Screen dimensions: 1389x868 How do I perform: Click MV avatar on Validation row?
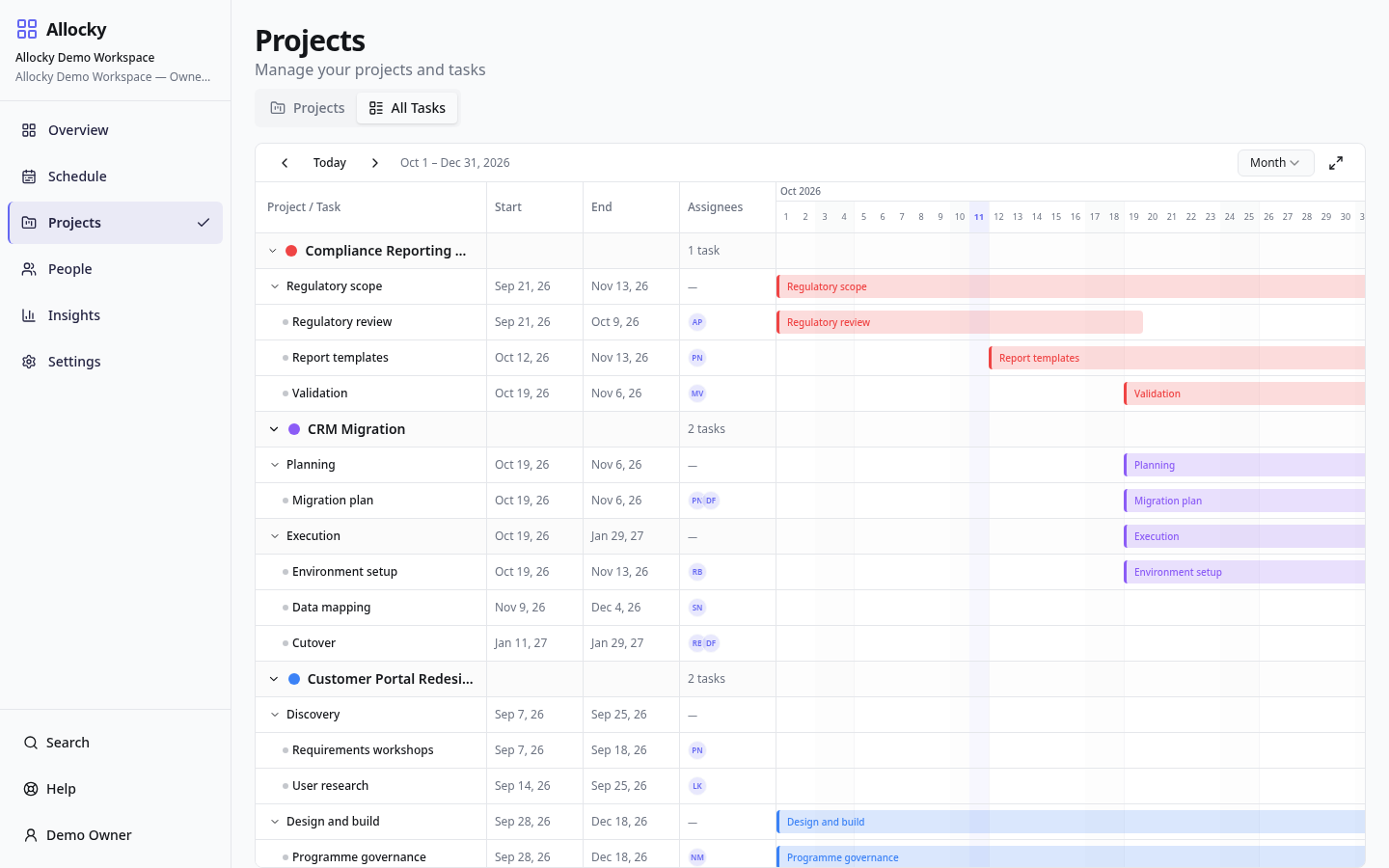click(697, 393)
